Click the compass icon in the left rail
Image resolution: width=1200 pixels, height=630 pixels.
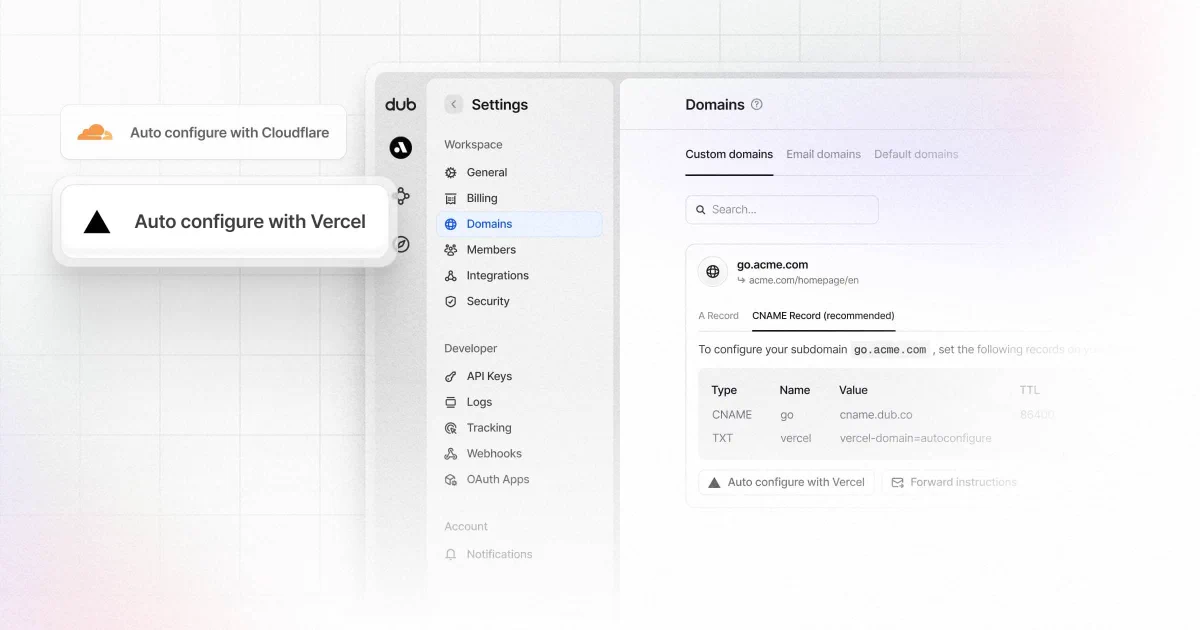point(401,243)
